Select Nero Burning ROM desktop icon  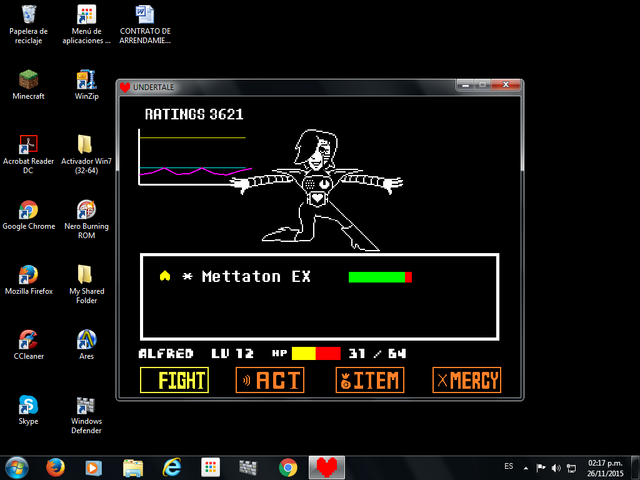pos(86,219)
